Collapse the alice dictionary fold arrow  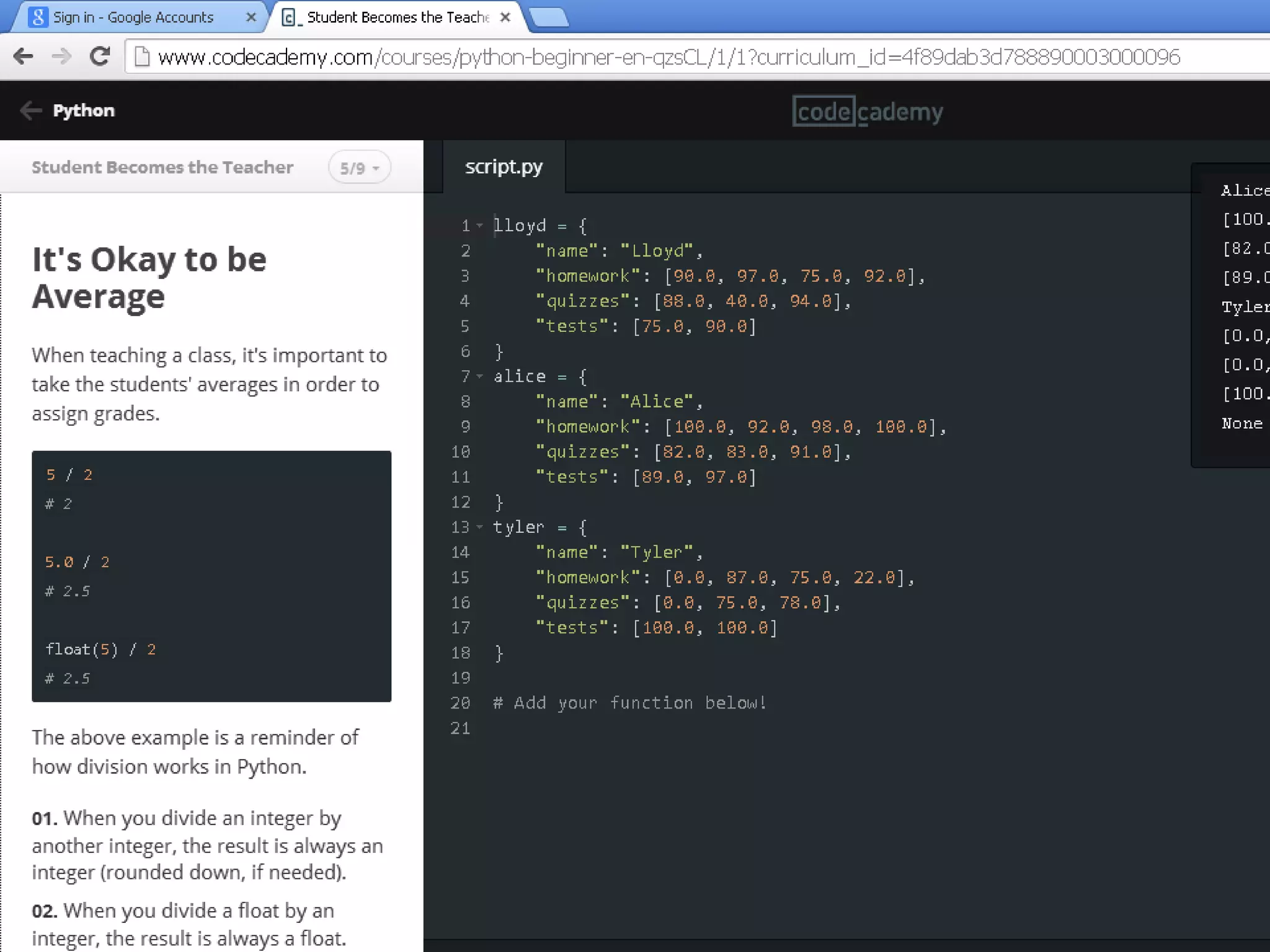click(479, 376)
